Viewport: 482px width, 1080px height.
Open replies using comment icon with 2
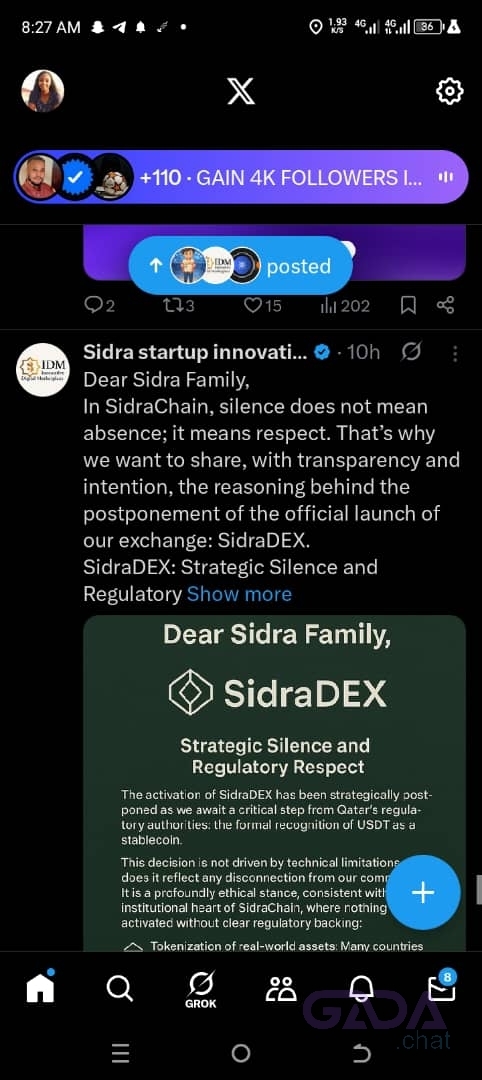[x=100, y=305]
